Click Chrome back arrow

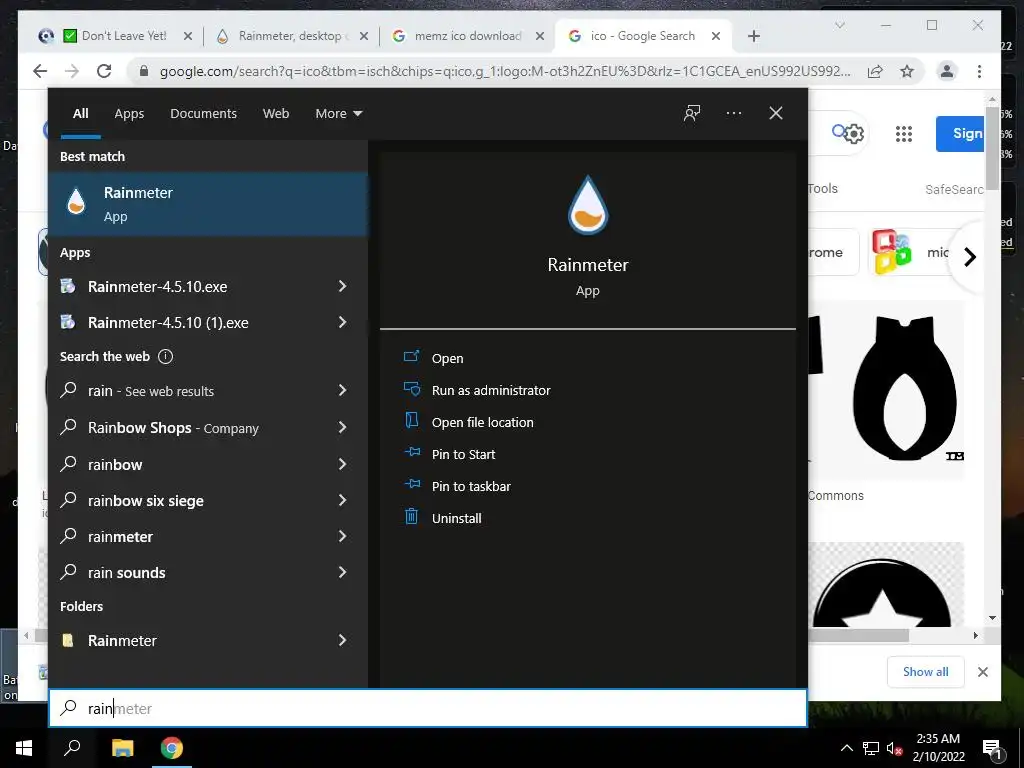pos(40,71)
